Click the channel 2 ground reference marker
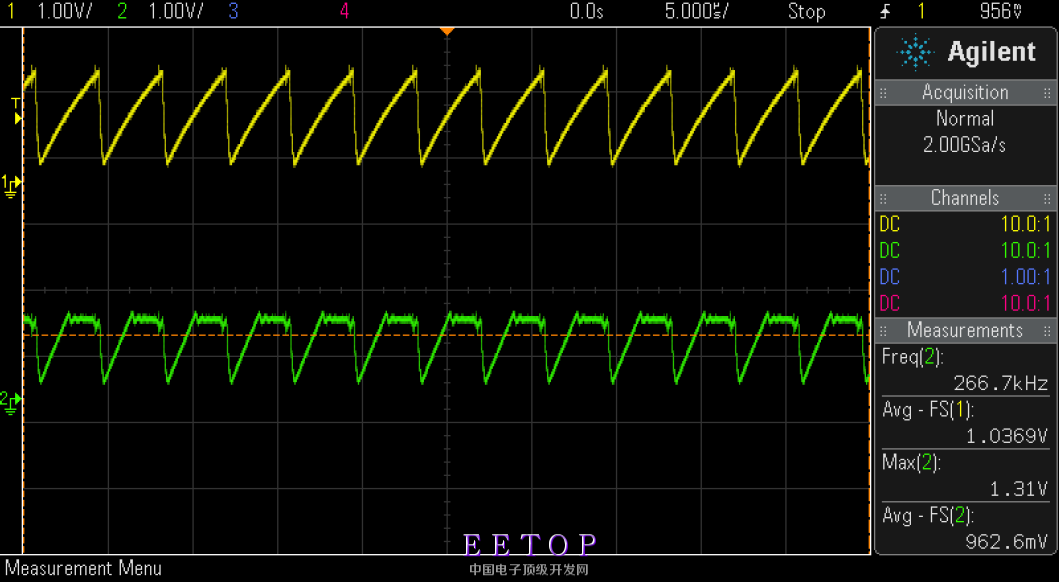 pos(10,403)
